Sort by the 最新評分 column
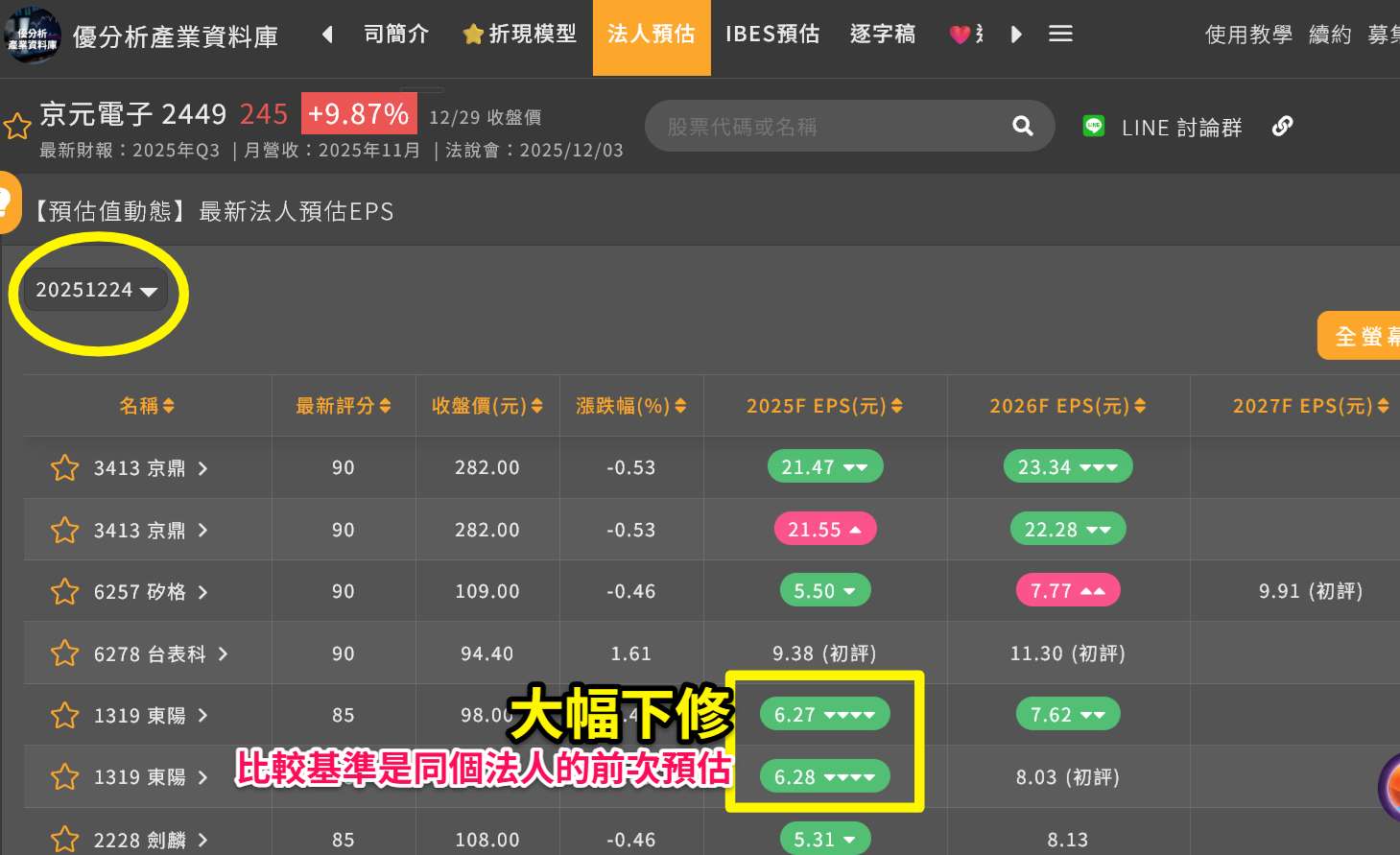1400x855 pixels. pos(343,406)
